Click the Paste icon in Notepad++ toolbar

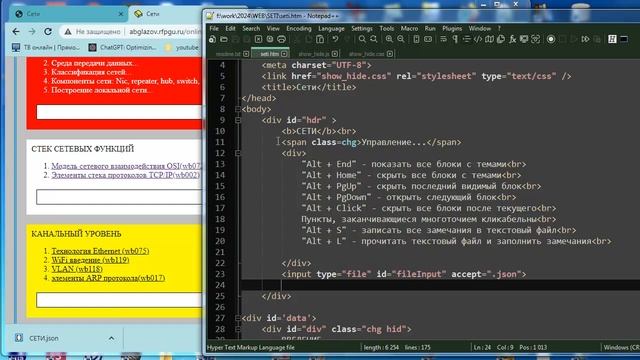pyautogui.click(x=320, y=39)
